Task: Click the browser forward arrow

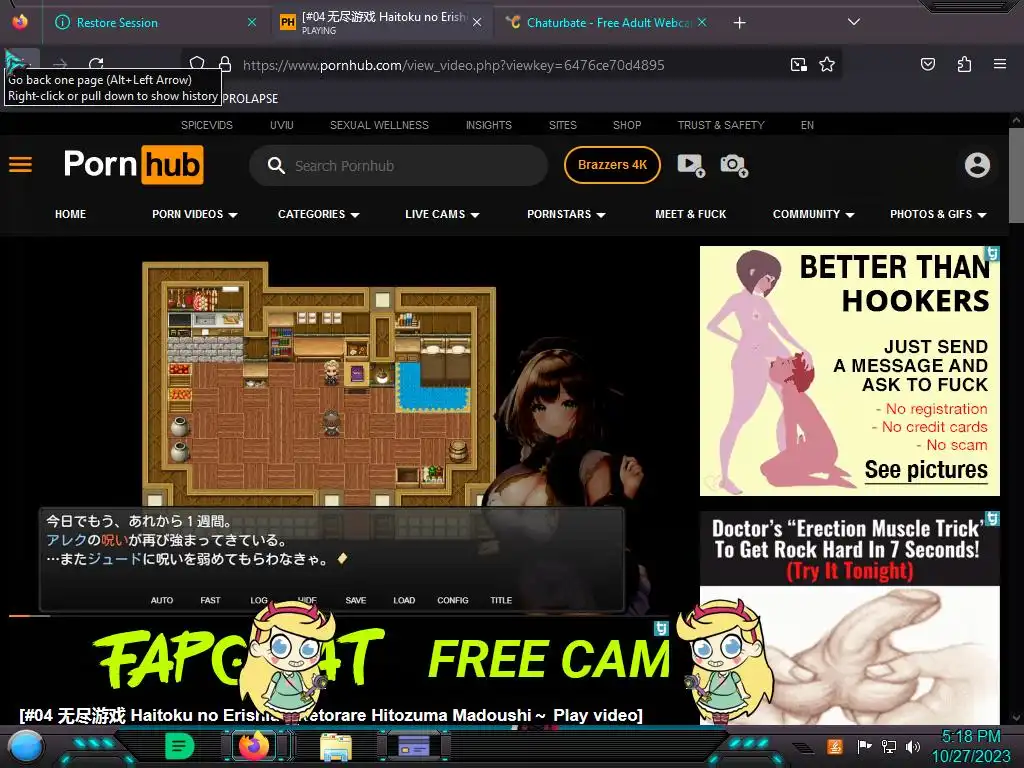Action: tap(60, 64)
